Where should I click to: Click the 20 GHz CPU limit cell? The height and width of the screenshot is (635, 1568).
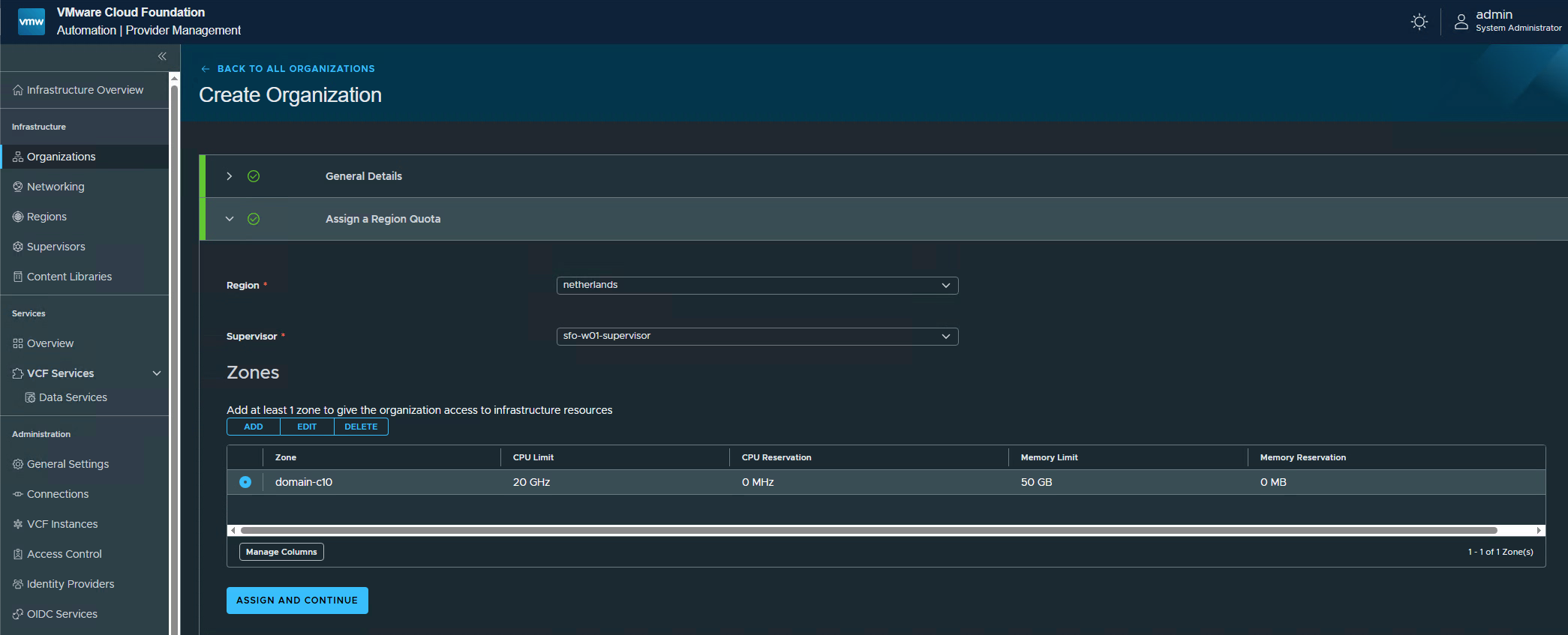532,482
